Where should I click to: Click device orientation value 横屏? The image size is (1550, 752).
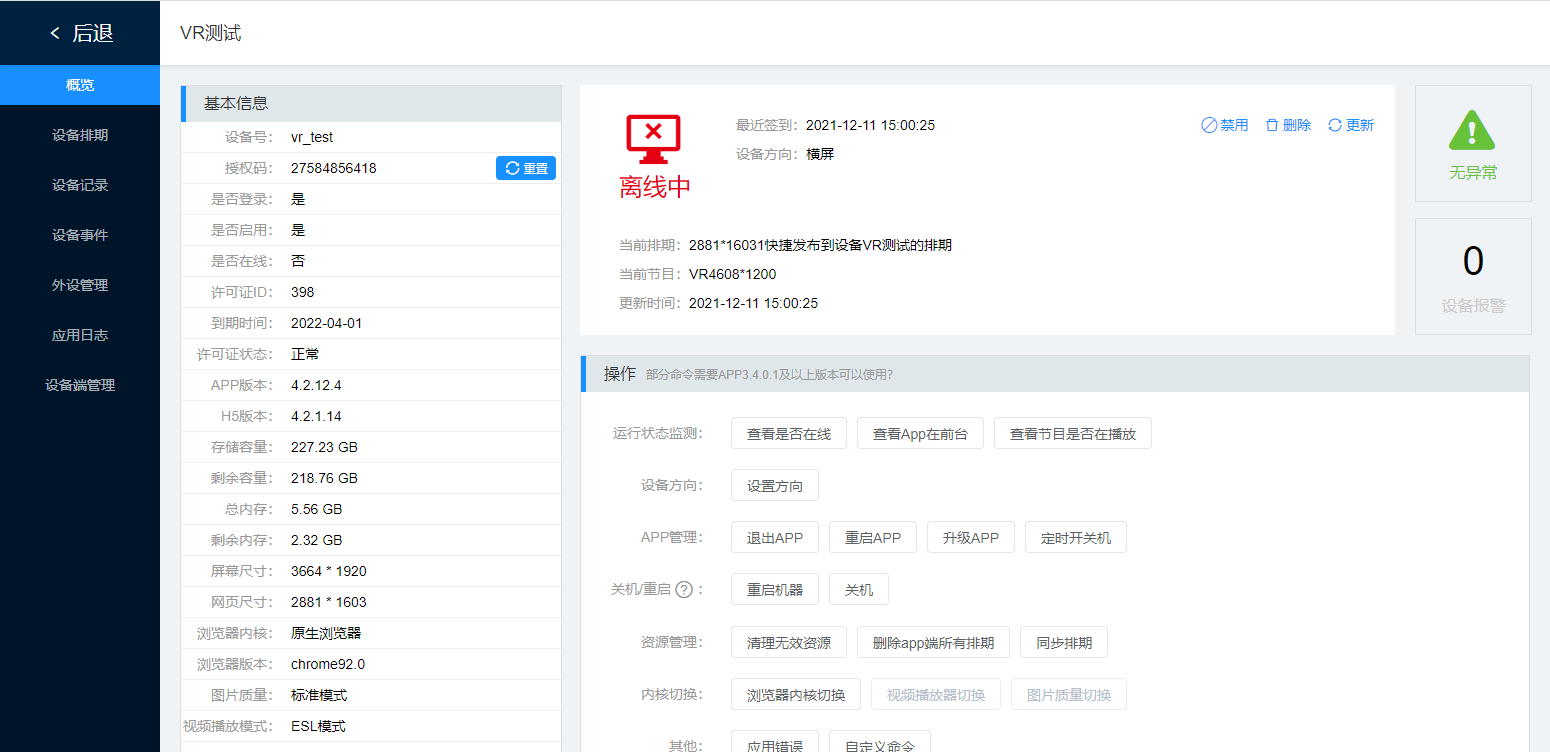pos(820,154)
